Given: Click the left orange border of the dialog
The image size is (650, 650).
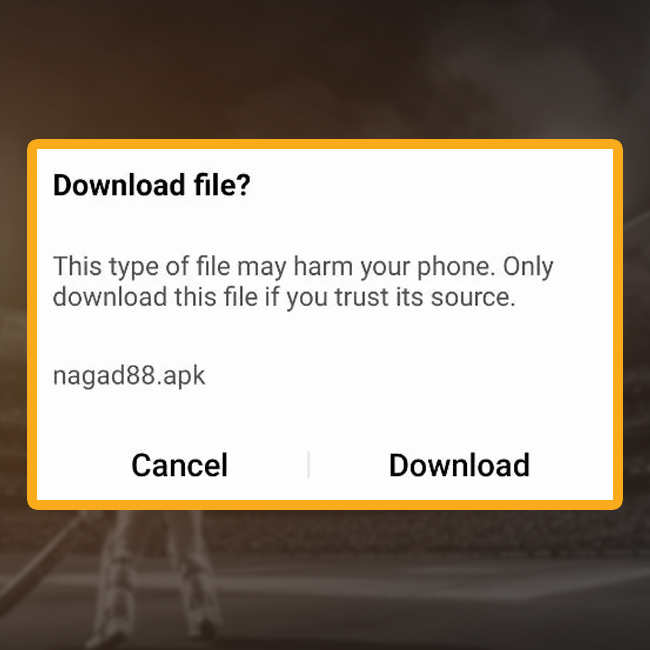Looking at the screenshot, I should 32,325.
